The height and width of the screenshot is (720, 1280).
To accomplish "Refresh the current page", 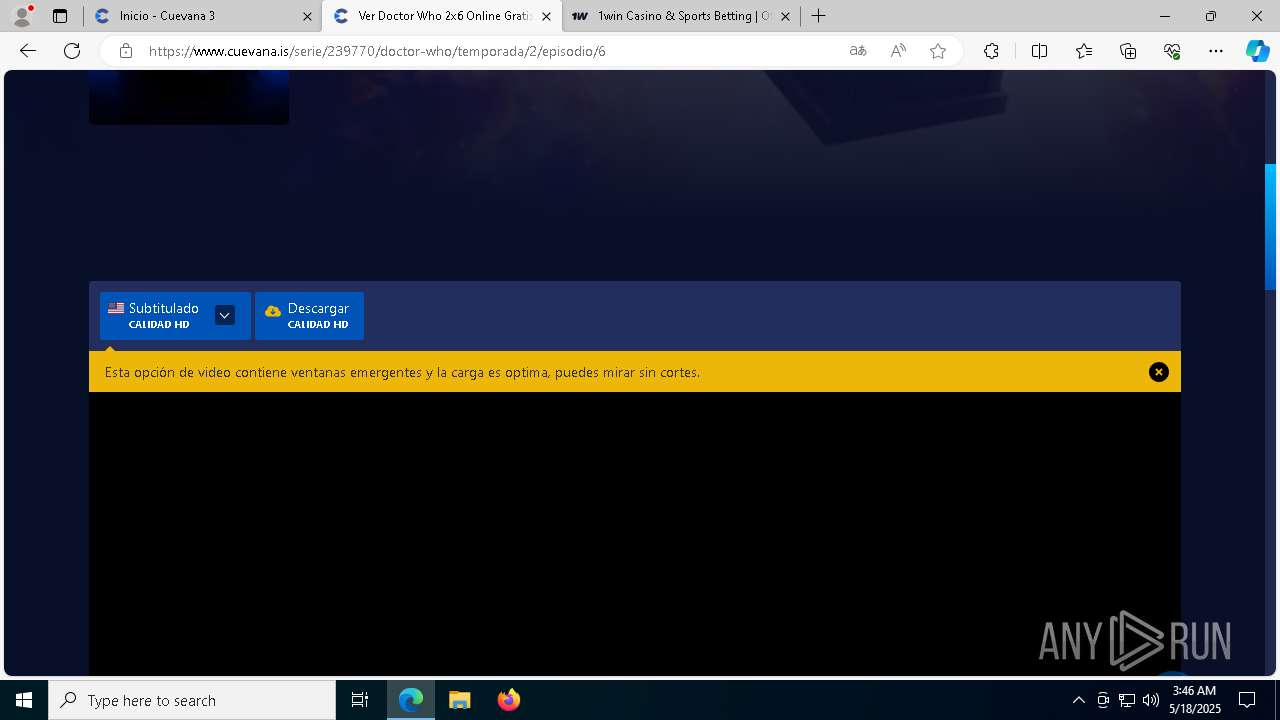I will (72, 51).
